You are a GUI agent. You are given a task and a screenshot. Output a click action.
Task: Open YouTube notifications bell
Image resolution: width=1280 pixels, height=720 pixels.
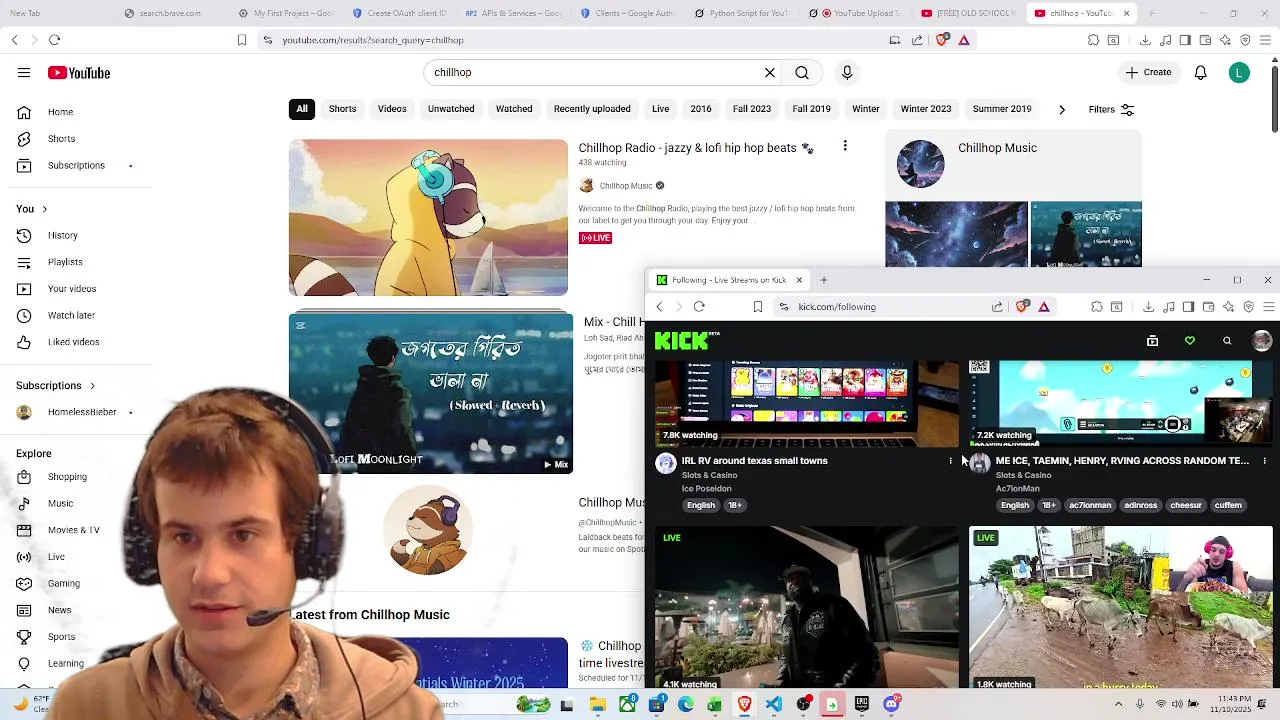1201,73
